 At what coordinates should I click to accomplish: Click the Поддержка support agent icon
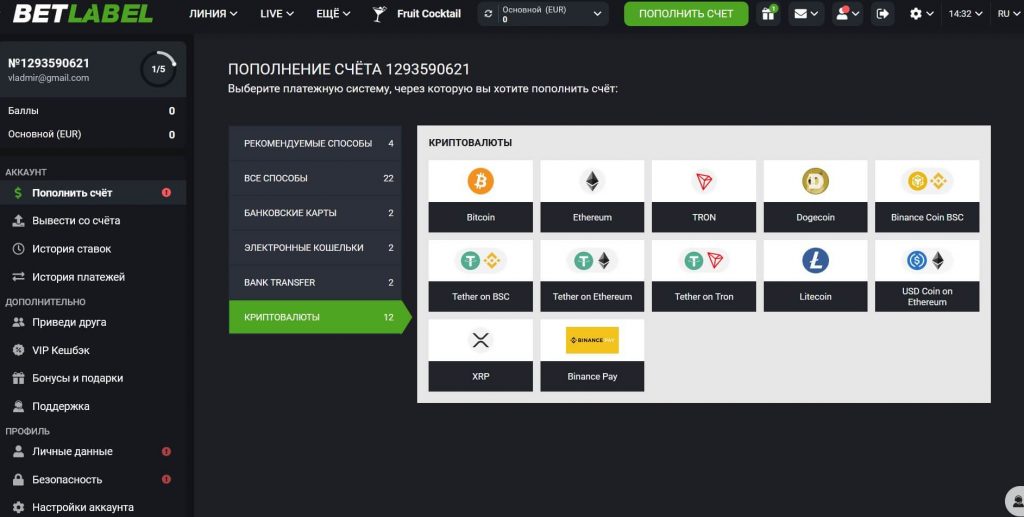[18, 406]
